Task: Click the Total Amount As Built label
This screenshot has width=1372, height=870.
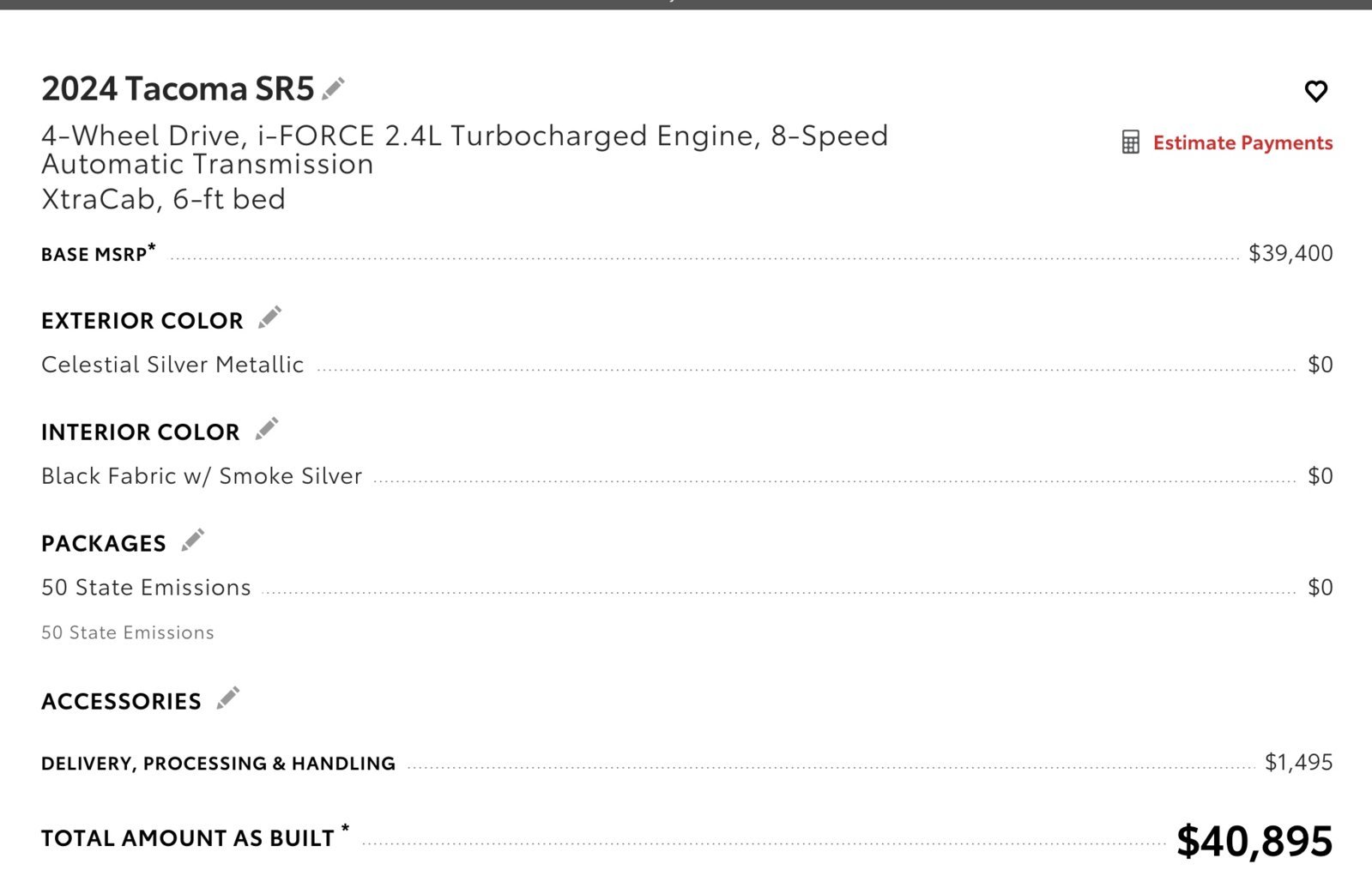Action: (x=196, y=837)
